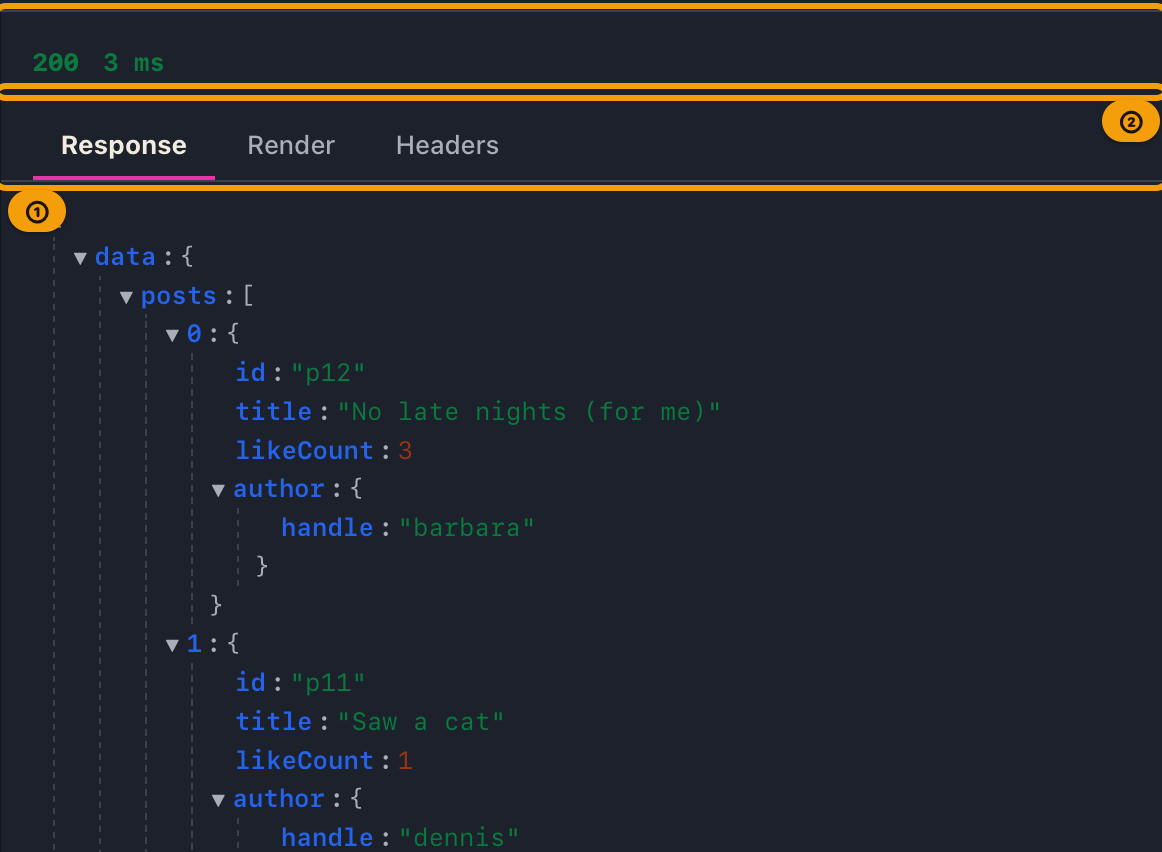Open the Headers tab

tap(447, 145)
